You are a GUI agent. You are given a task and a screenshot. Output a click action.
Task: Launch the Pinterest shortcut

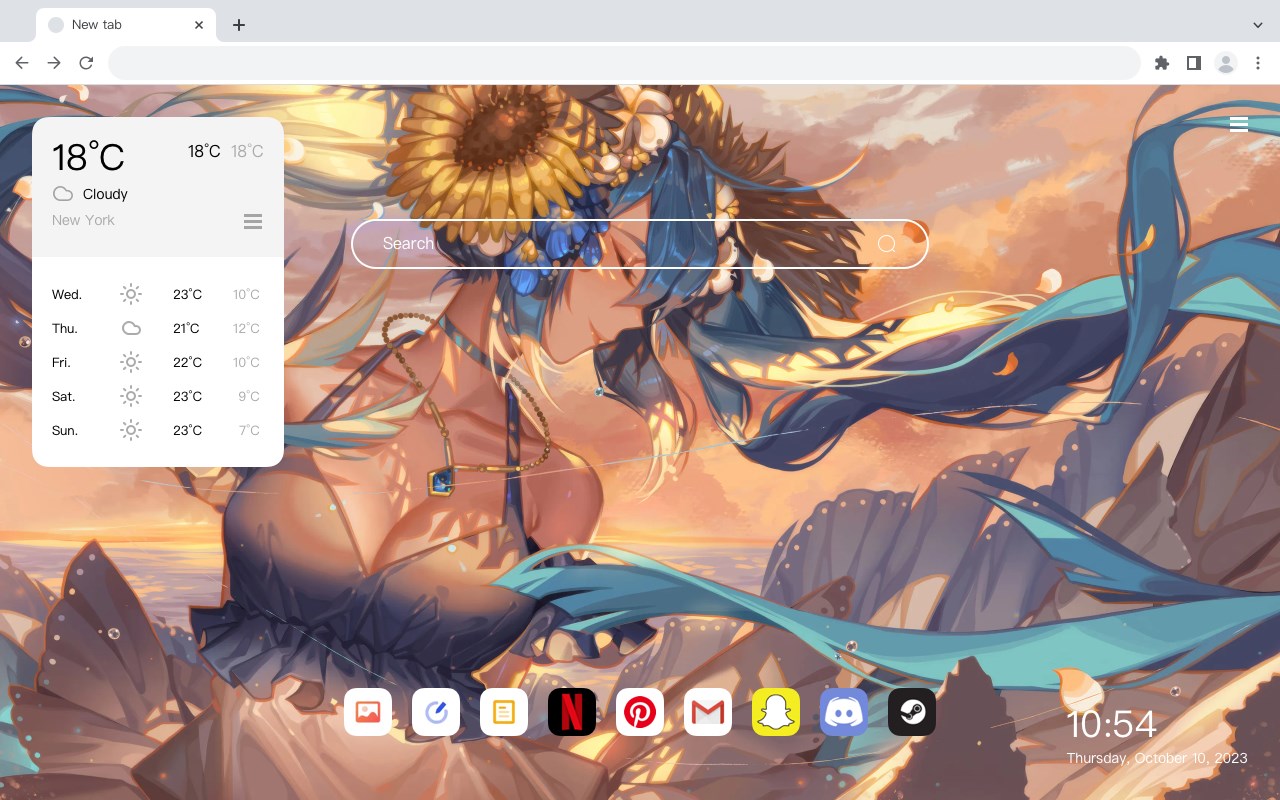(640, 712)
